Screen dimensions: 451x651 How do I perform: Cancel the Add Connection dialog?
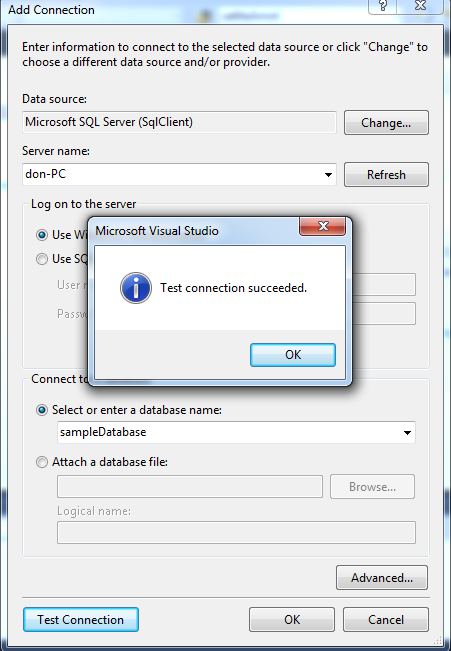(386, 619)
